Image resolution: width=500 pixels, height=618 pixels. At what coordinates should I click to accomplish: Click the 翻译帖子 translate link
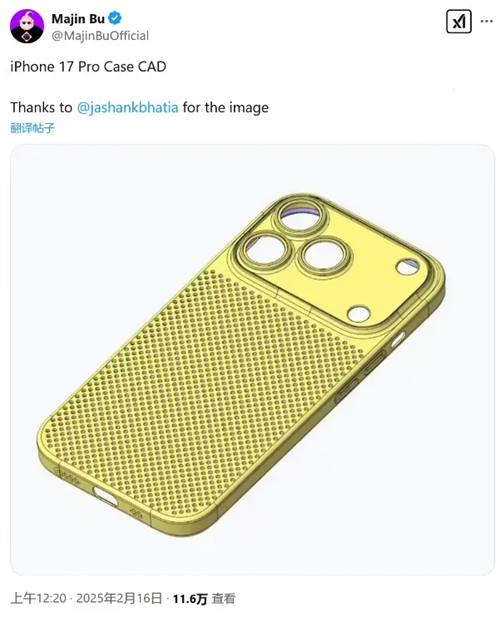(32, 128)
